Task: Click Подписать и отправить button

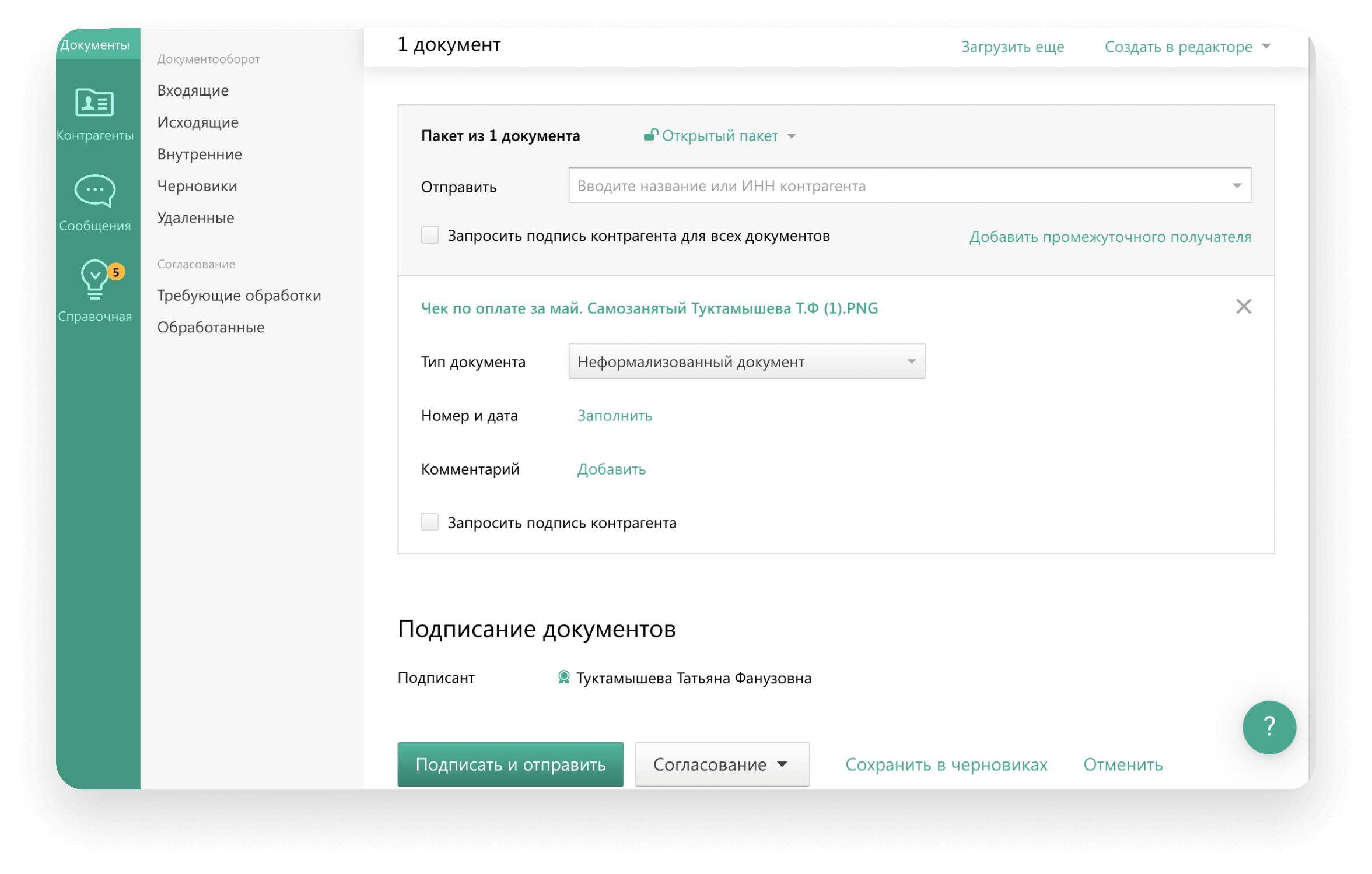Action: pyautogui.click(x=510, y=764)
